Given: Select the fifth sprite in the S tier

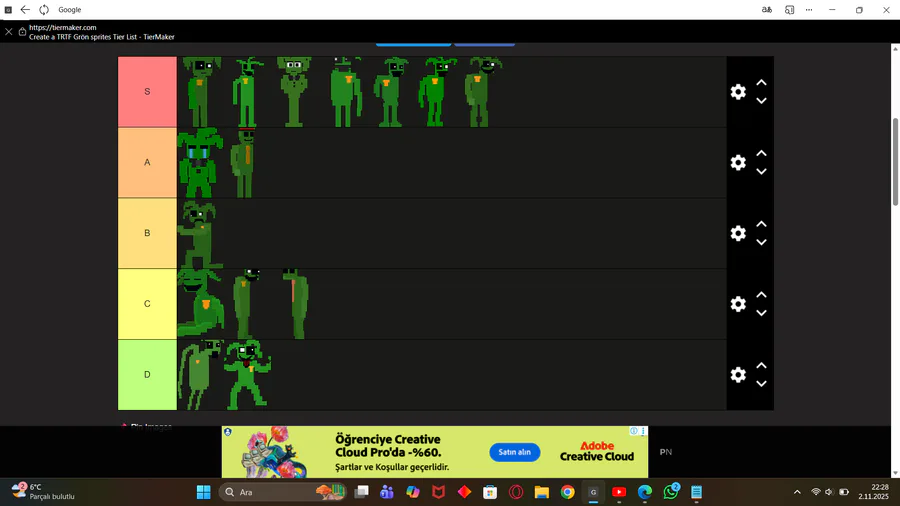Looking at the screenshot, I should pos(391,92).
